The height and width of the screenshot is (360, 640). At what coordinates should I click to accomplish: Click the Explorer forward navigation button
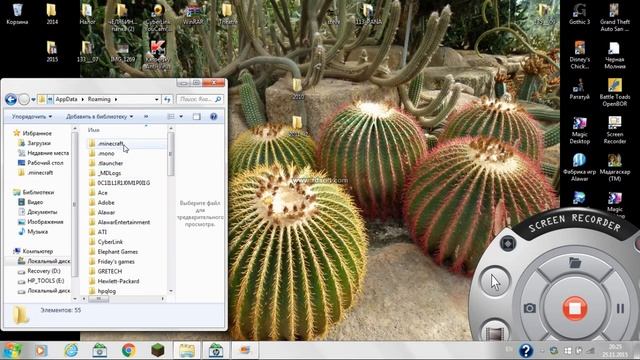coord(24,99)
